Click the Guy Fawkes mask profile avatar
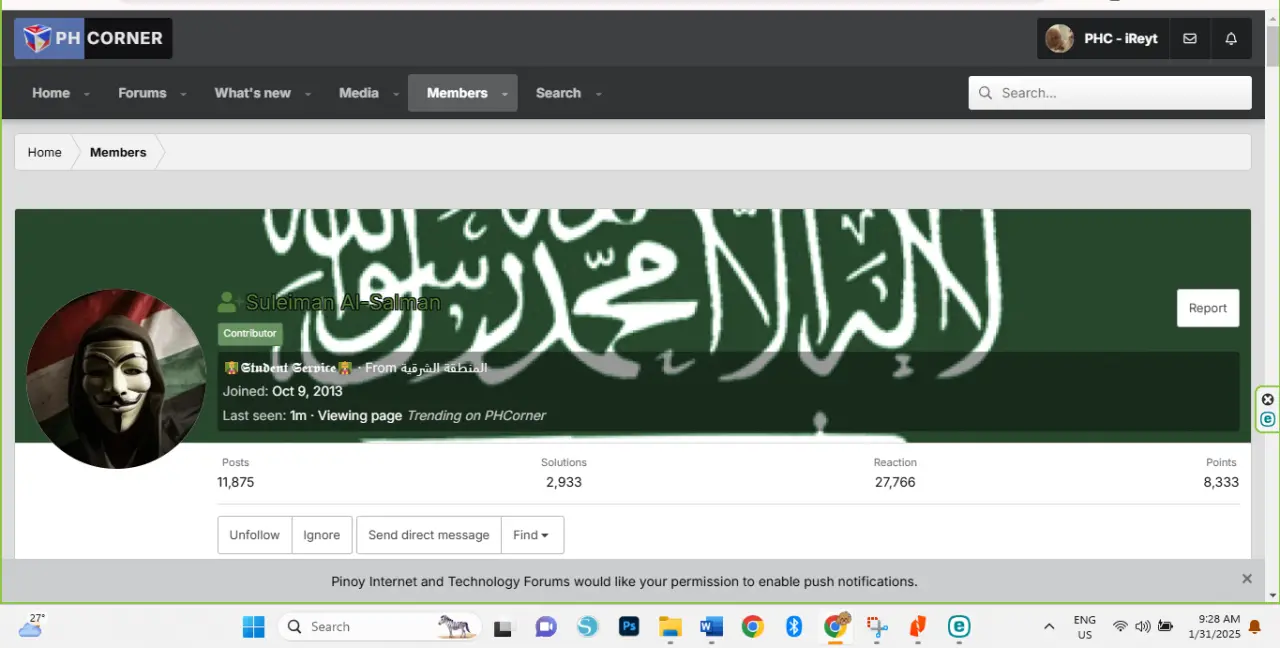The height and width of the screenshot is (648, 1280). tap(116, 379)
